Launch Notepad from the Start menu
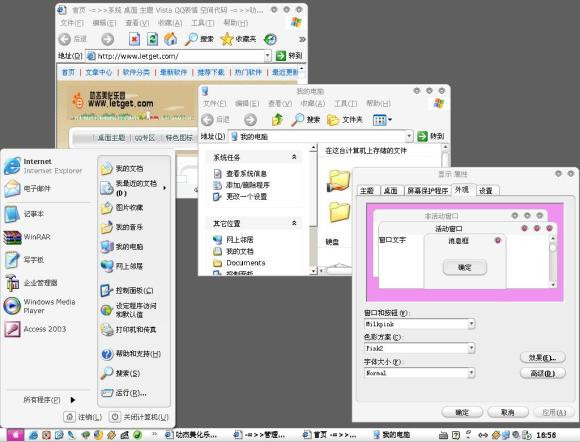580x442 pixels. coord(24,214)
